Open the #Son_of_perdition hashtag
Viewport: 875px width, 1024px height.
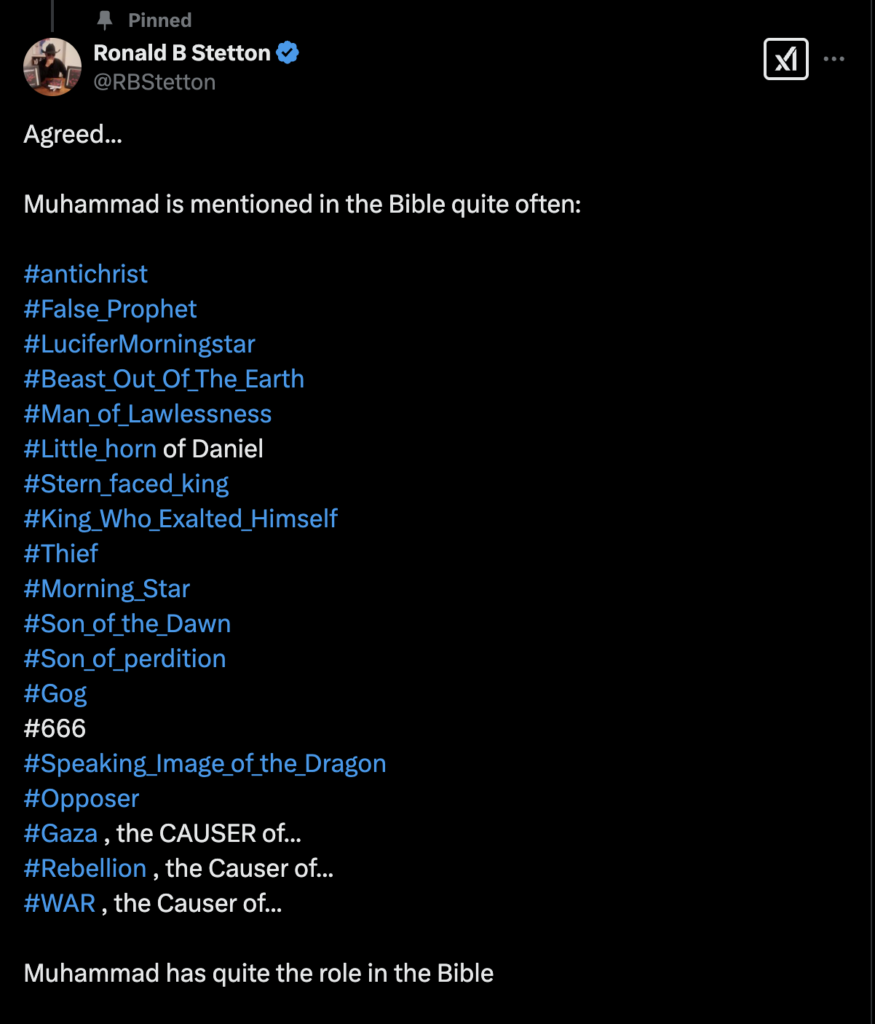tap(124, 659)
